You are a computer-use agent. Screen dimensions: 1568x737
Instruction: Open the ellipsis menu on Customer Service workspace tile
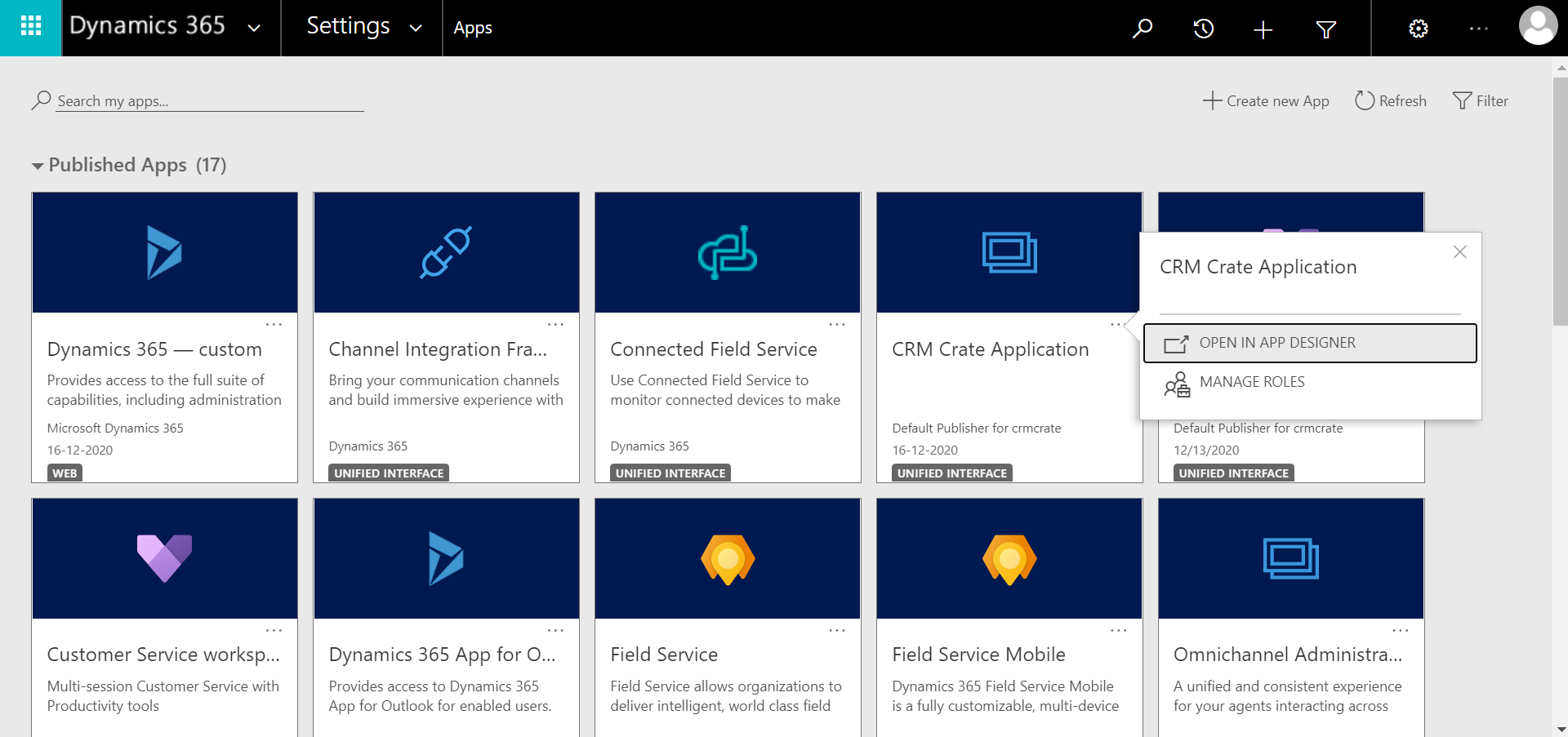point(274,630)
